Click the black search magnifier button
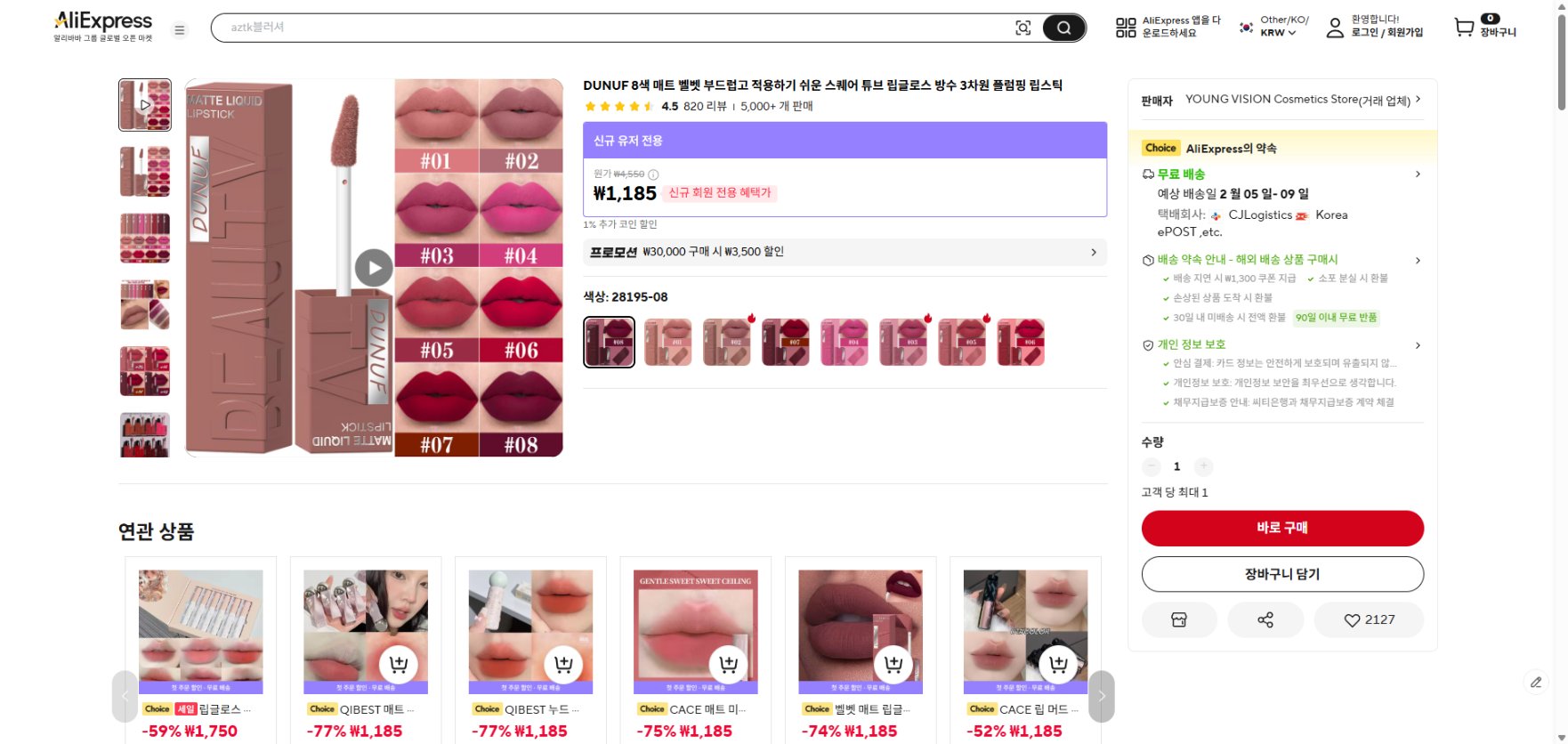 tap(1063, 28)
